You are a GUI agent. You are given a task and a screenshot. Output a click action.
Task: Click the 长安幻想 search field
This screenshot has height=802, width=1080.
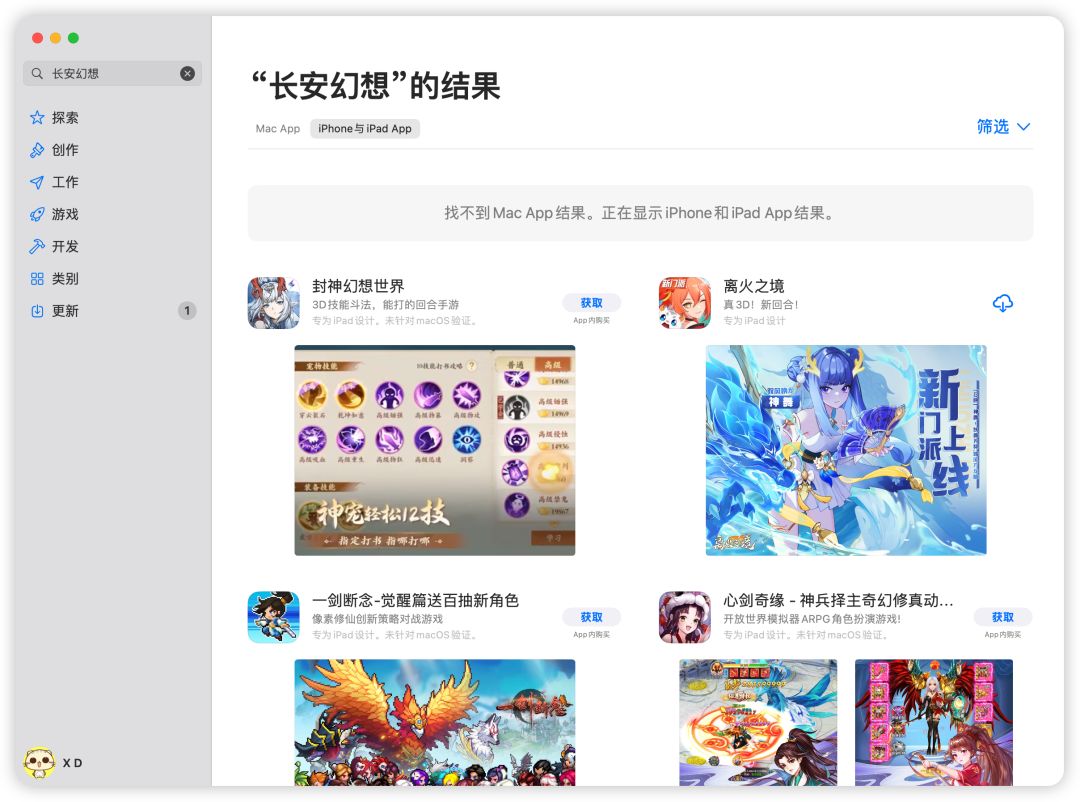pyautogui.click(x=112, y=73)
